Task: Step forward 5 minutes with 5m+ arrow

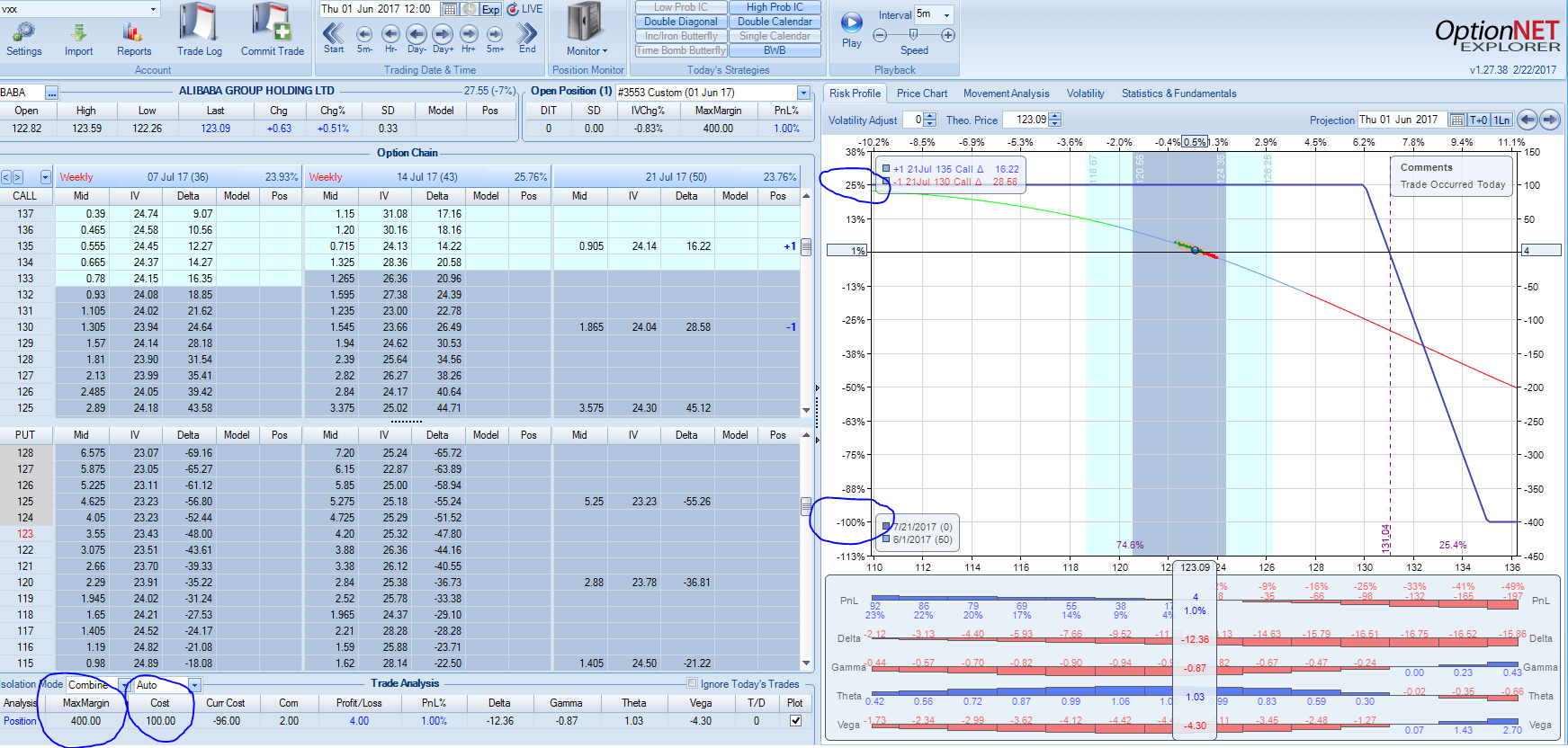Action: coord(495,34)
